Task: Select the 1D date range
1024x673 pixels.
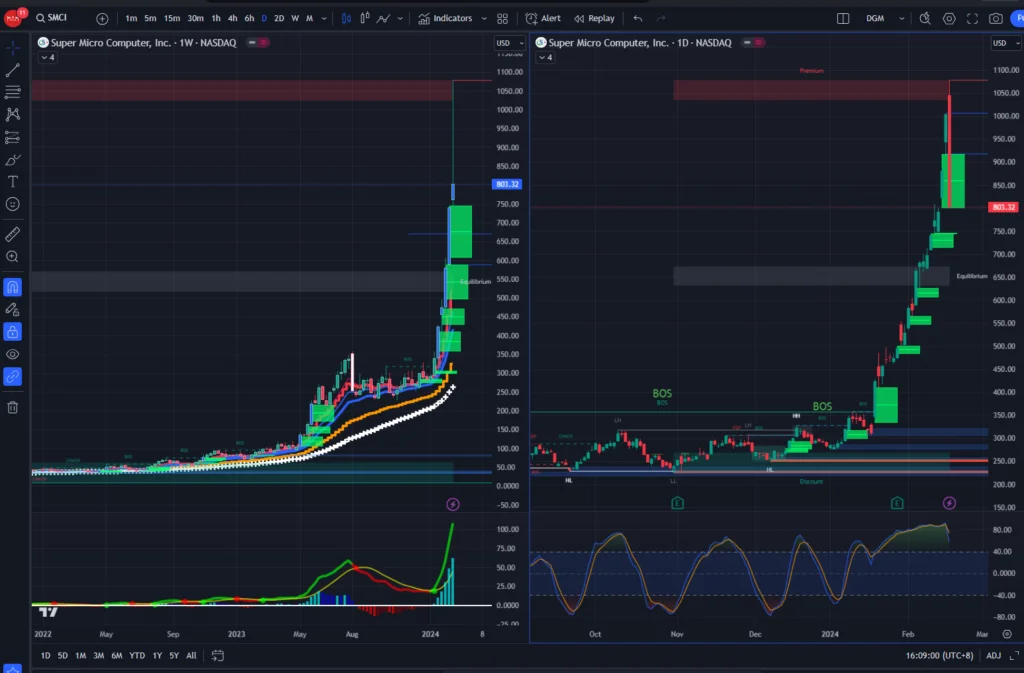Action: click(45, 655)
